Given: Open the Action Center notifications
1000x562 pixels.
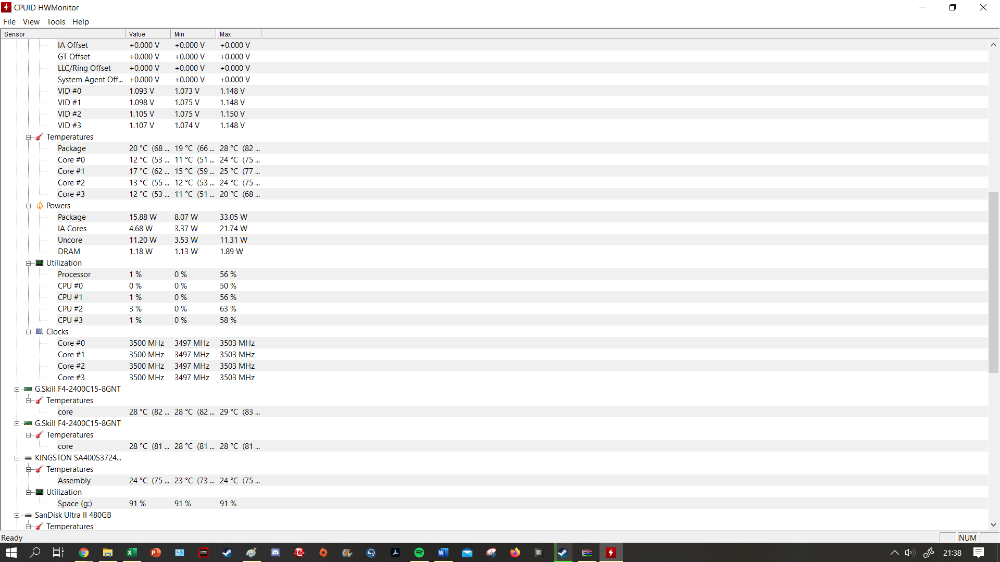Looking at the screenshot, I should pos(979,553).
